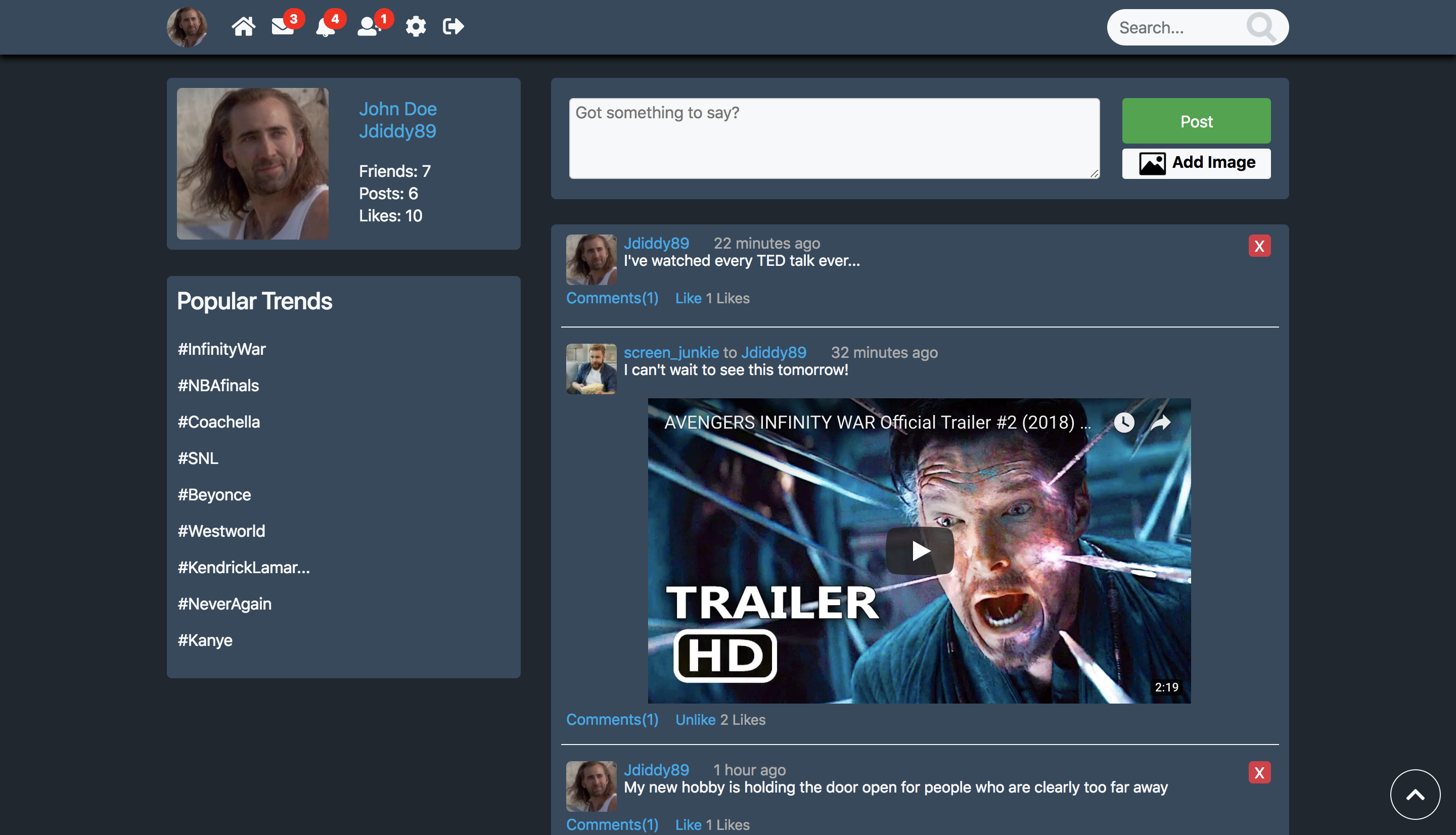Play the Avengers Infinity War trailer
Image resolution: width=1456 pixels, height=835 pixels.
[x=919, y=550]
